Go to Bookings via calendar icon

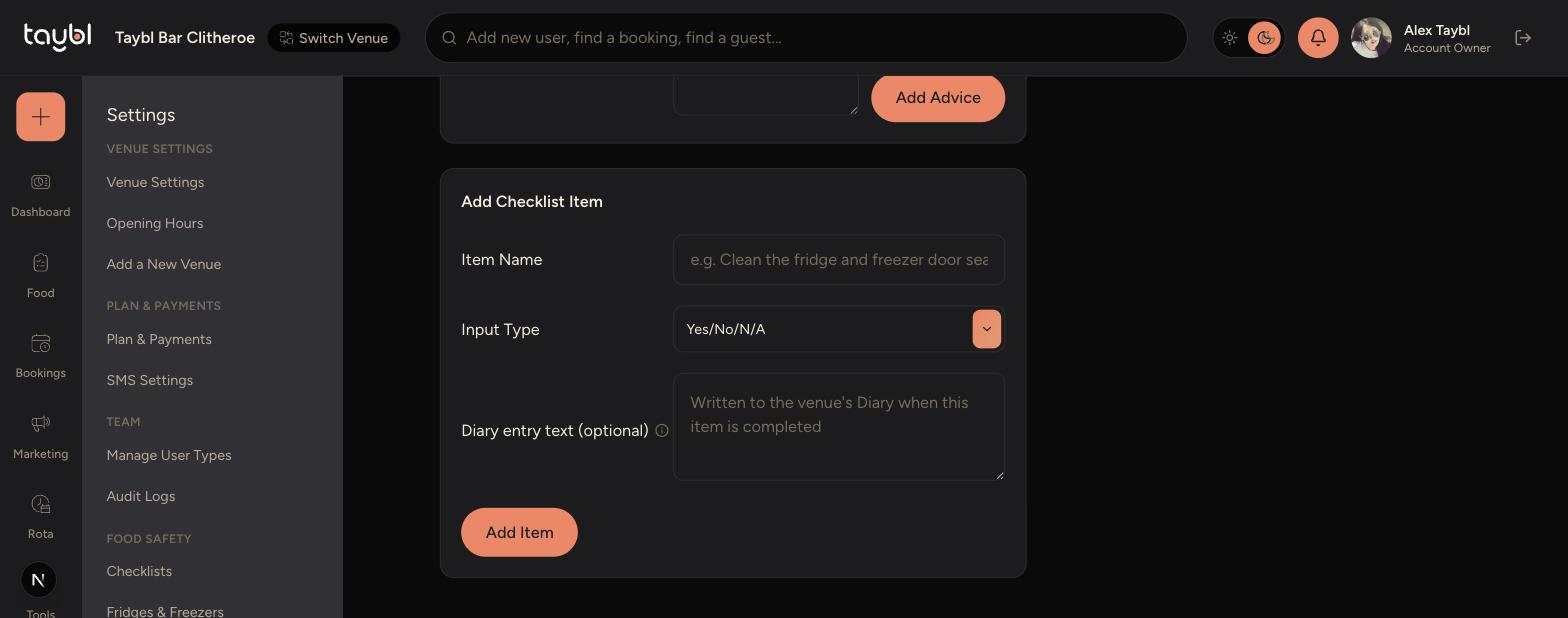click(40, 343)
